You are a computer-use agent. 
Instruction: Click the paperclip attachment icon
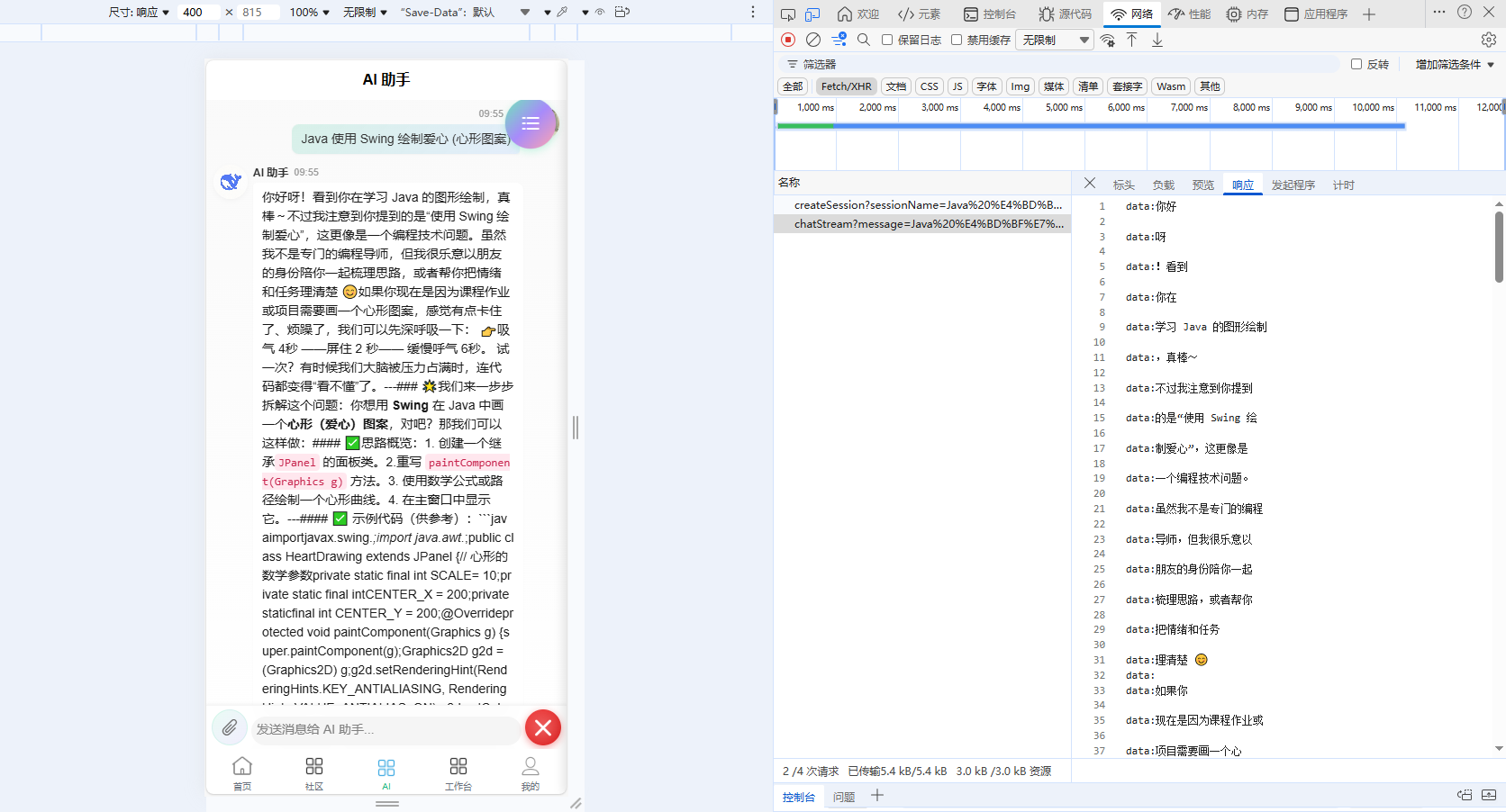click(x=230, y=727)
